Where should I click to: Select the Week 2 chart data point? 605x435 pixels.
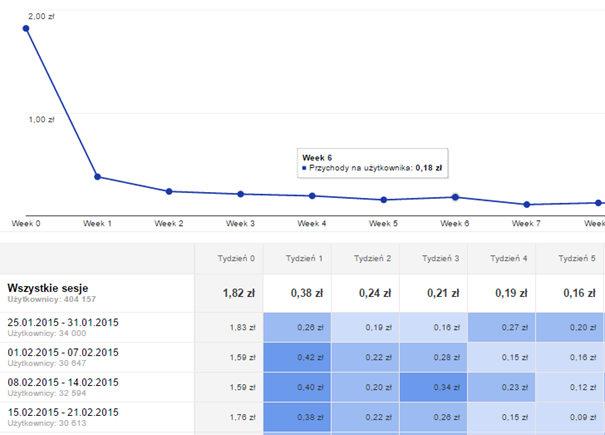[168, 191]
